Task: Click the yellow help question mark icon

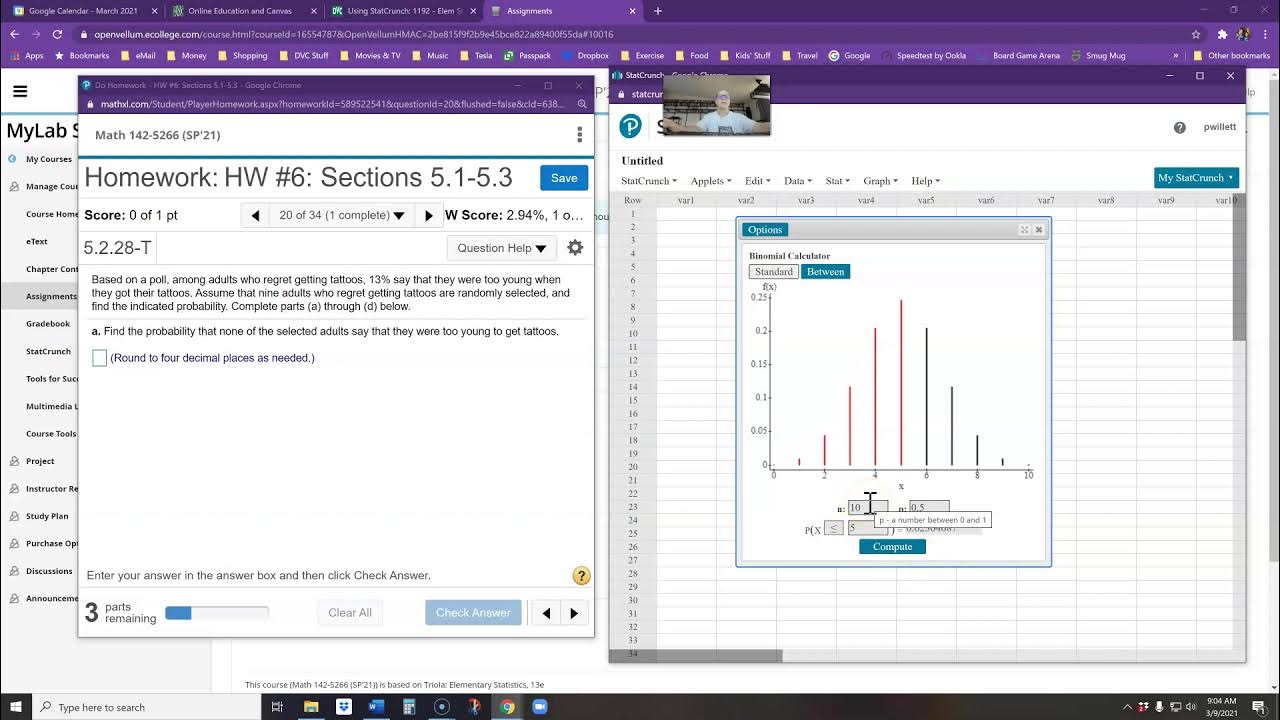Action: [581, 576]
